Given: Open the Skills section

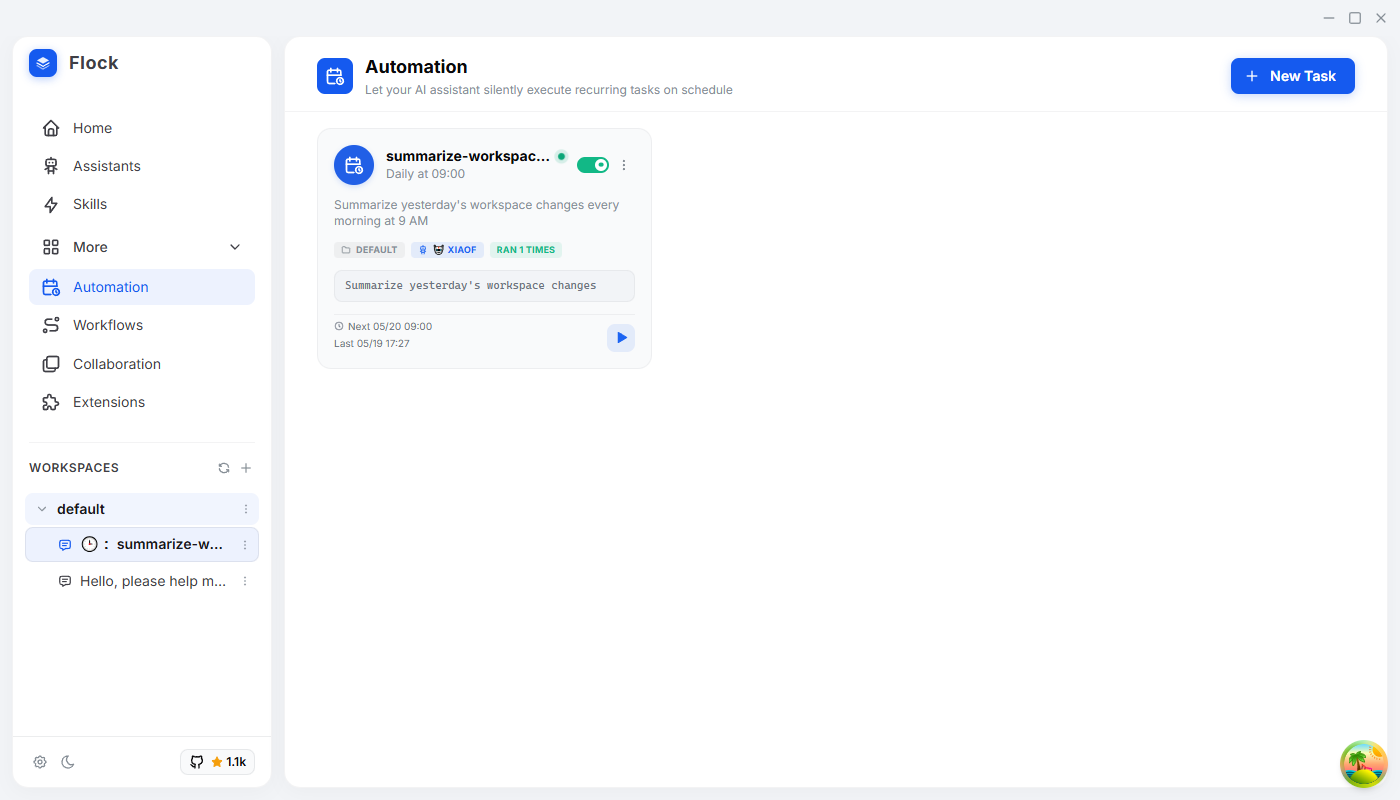Looking at the screenshot, I should [x=142, y=204].
